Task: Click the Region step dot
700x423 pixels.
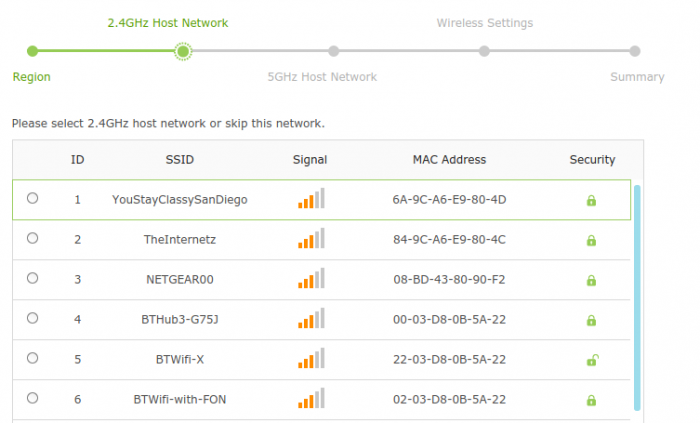Action: (32, 51)
